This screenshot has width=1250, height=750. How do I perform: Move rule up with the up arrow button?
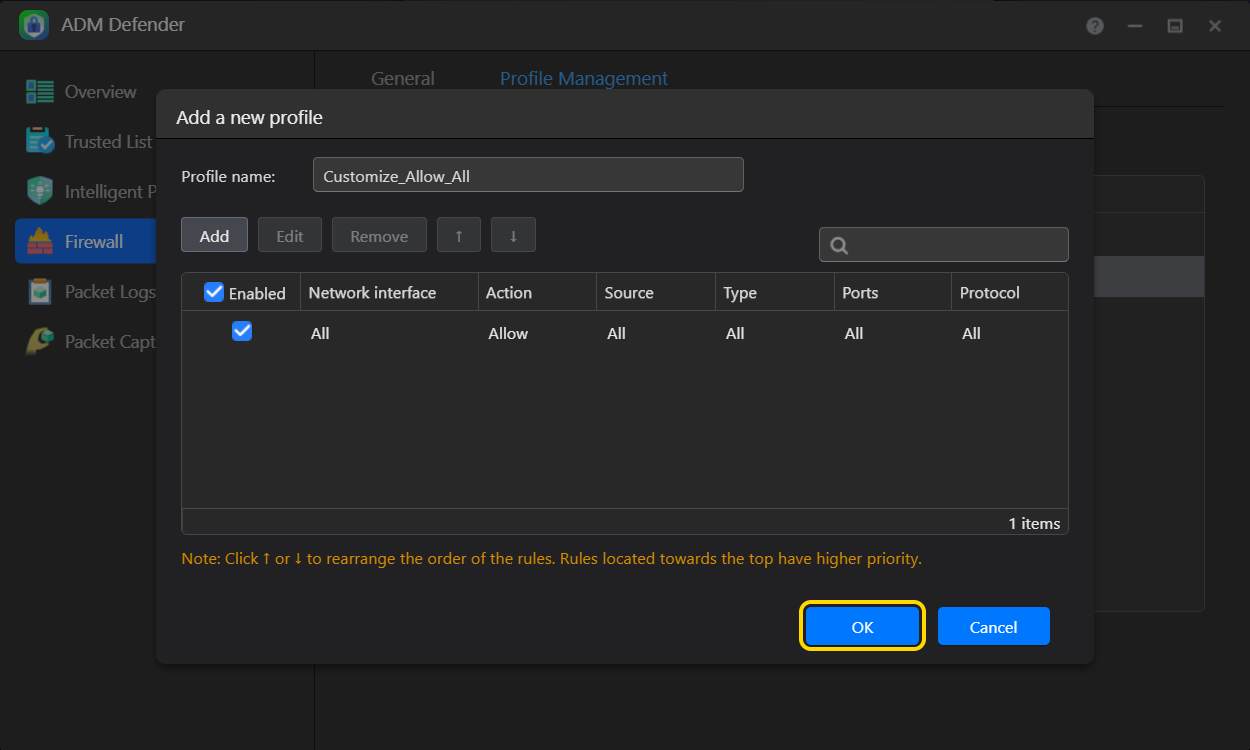point(459,235)
